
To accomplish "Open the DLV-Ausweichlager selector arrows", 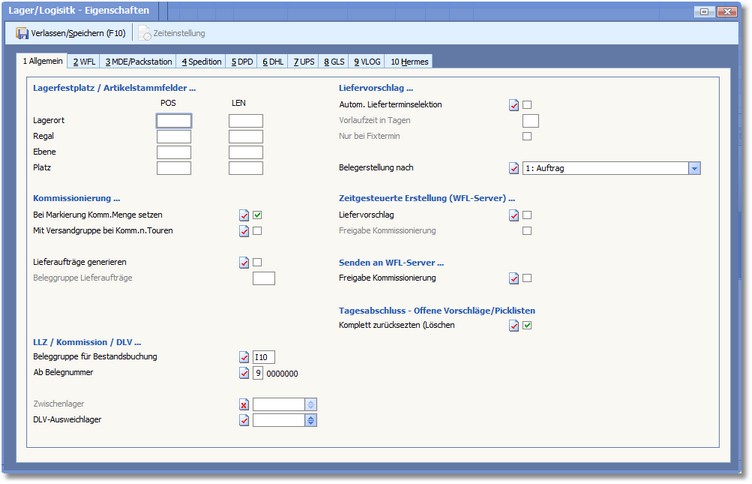I will click(x=310, y=420).
